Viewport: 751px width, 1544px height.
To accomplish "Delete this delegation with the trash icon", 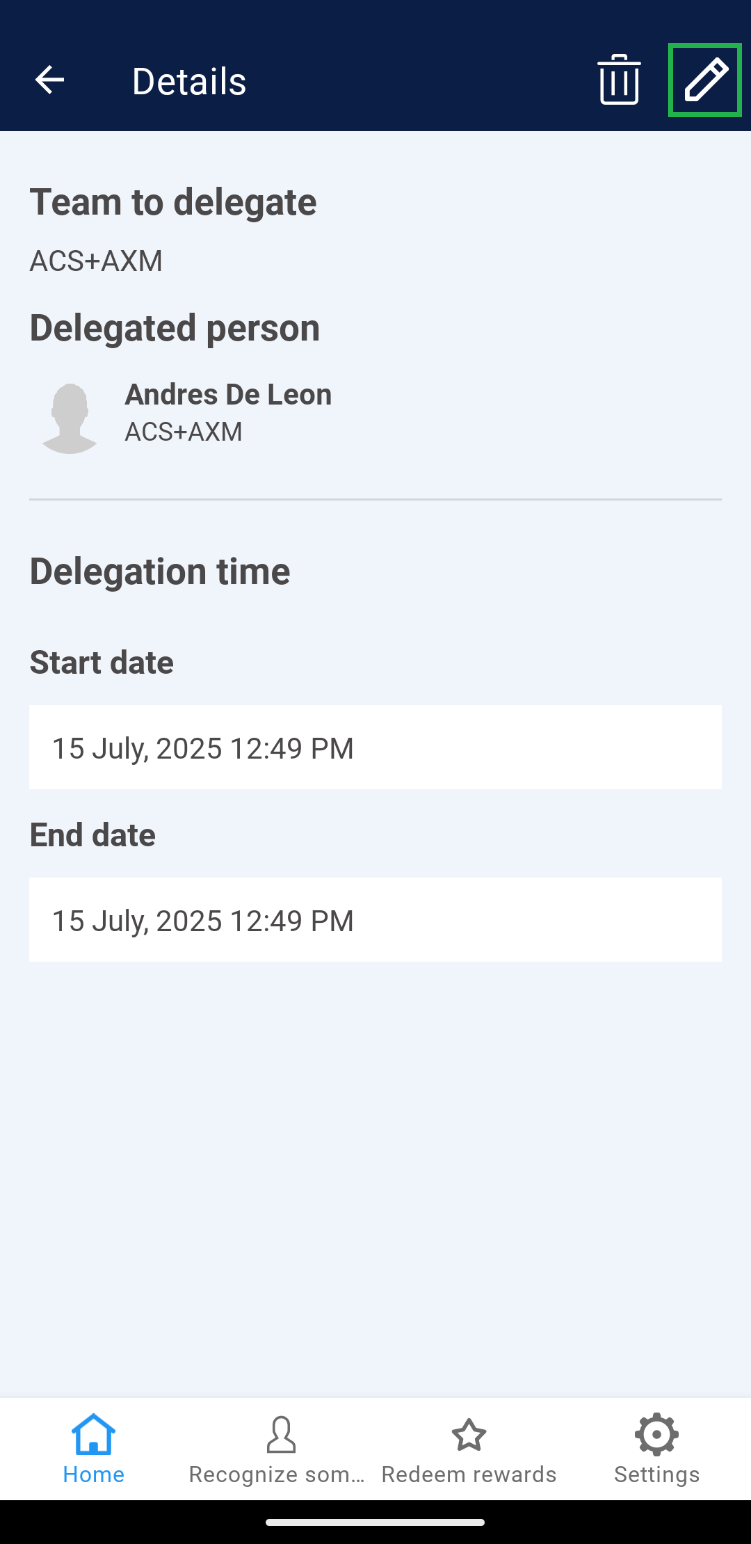I will tap(619, 80).
